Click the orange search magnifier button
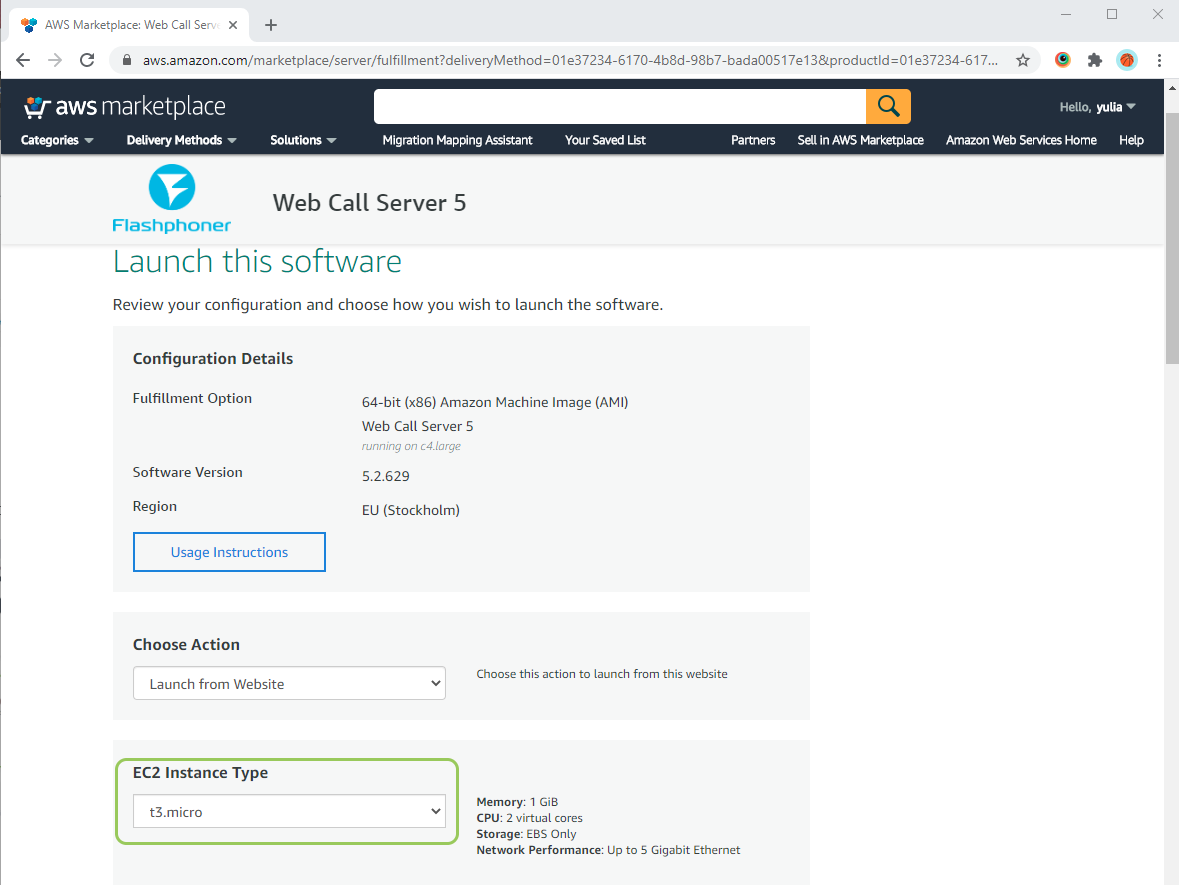Image resolution: width=1179 pixels, height=885 pixels. [888, 106]
